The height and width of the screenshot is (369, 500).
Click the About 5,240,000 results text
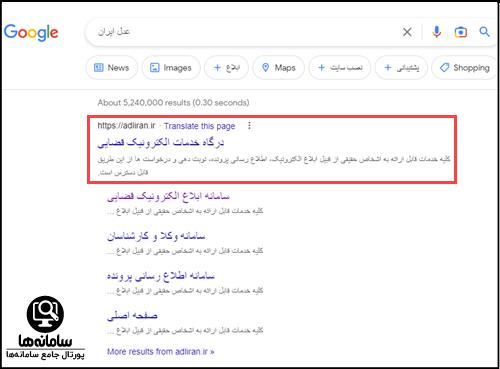click(x=173, y=103)
